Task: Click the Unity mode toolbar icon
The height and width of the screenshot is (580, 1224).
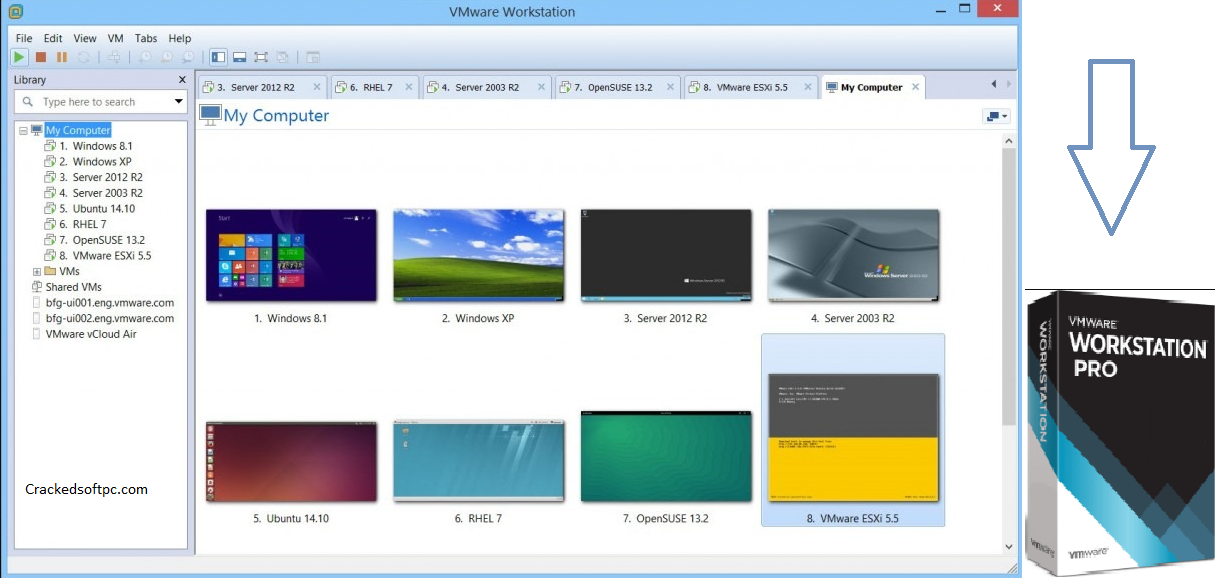Action: coord(283,57)
